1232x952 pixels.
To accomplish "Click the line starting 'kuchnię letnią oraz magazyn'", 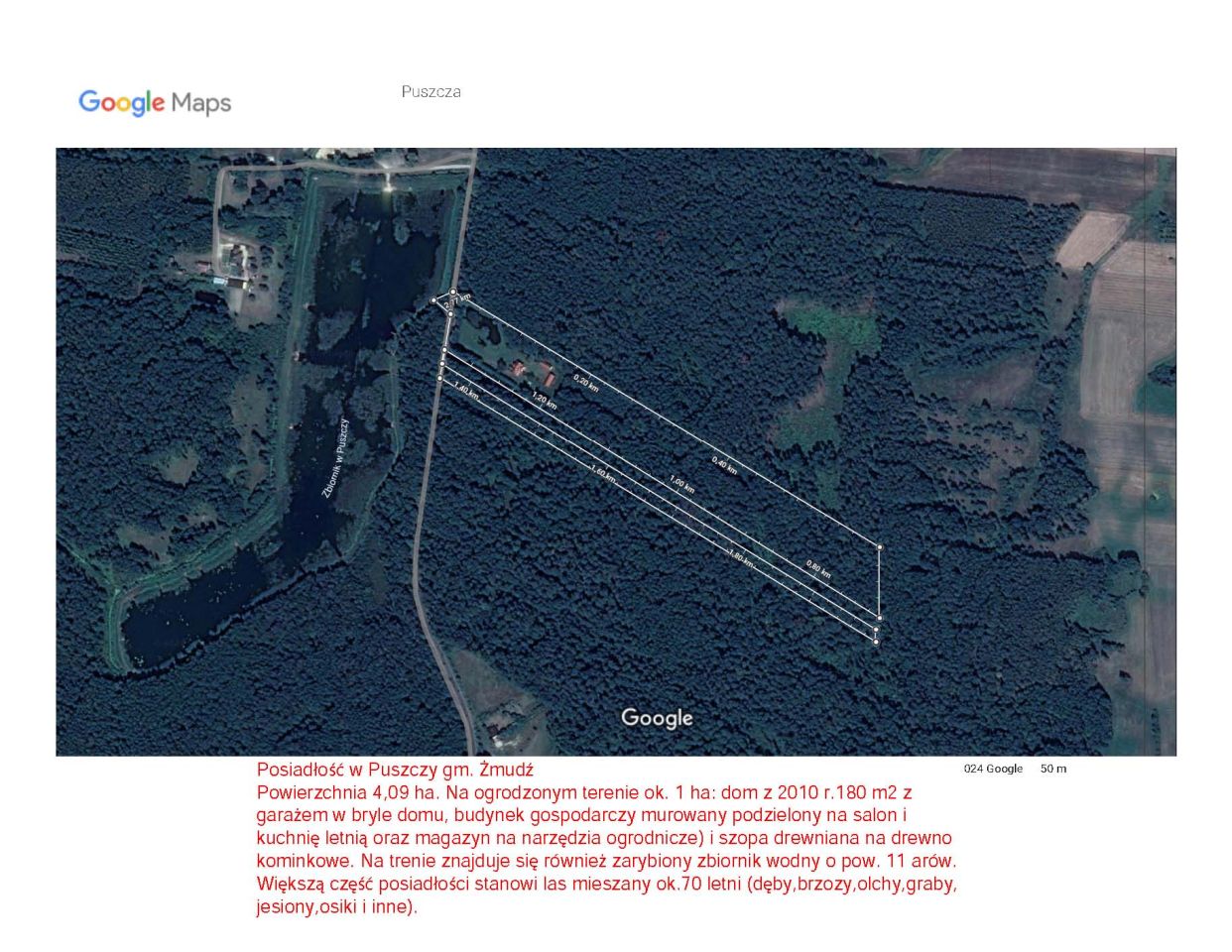I will coord(604,838).
